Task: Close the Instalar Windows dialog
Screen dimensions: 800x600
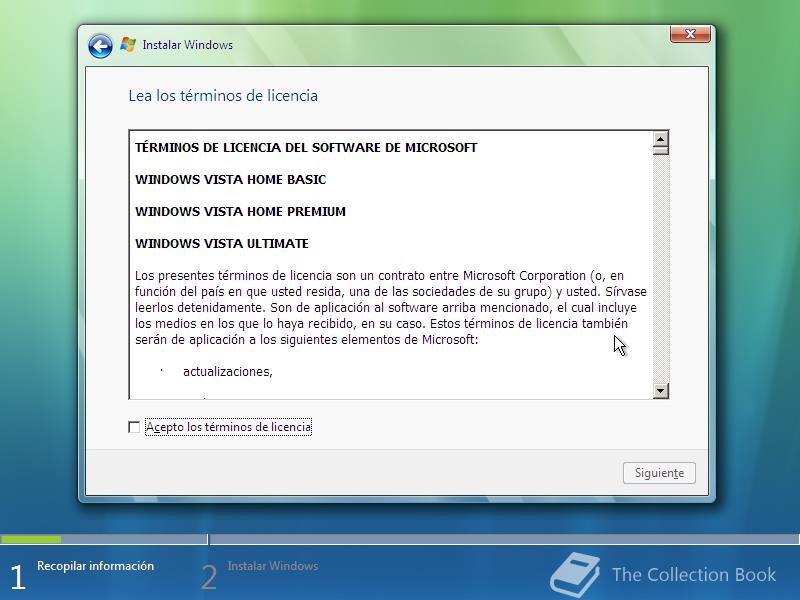Action: click(x=690, y=34)
